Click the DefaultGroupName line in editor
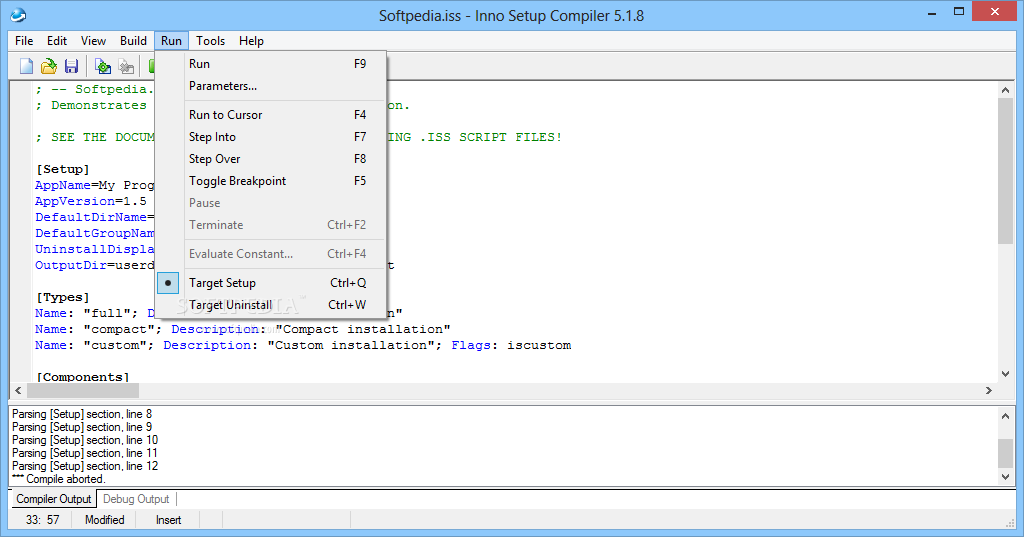1024x537 pixels. tap(95, 233)
